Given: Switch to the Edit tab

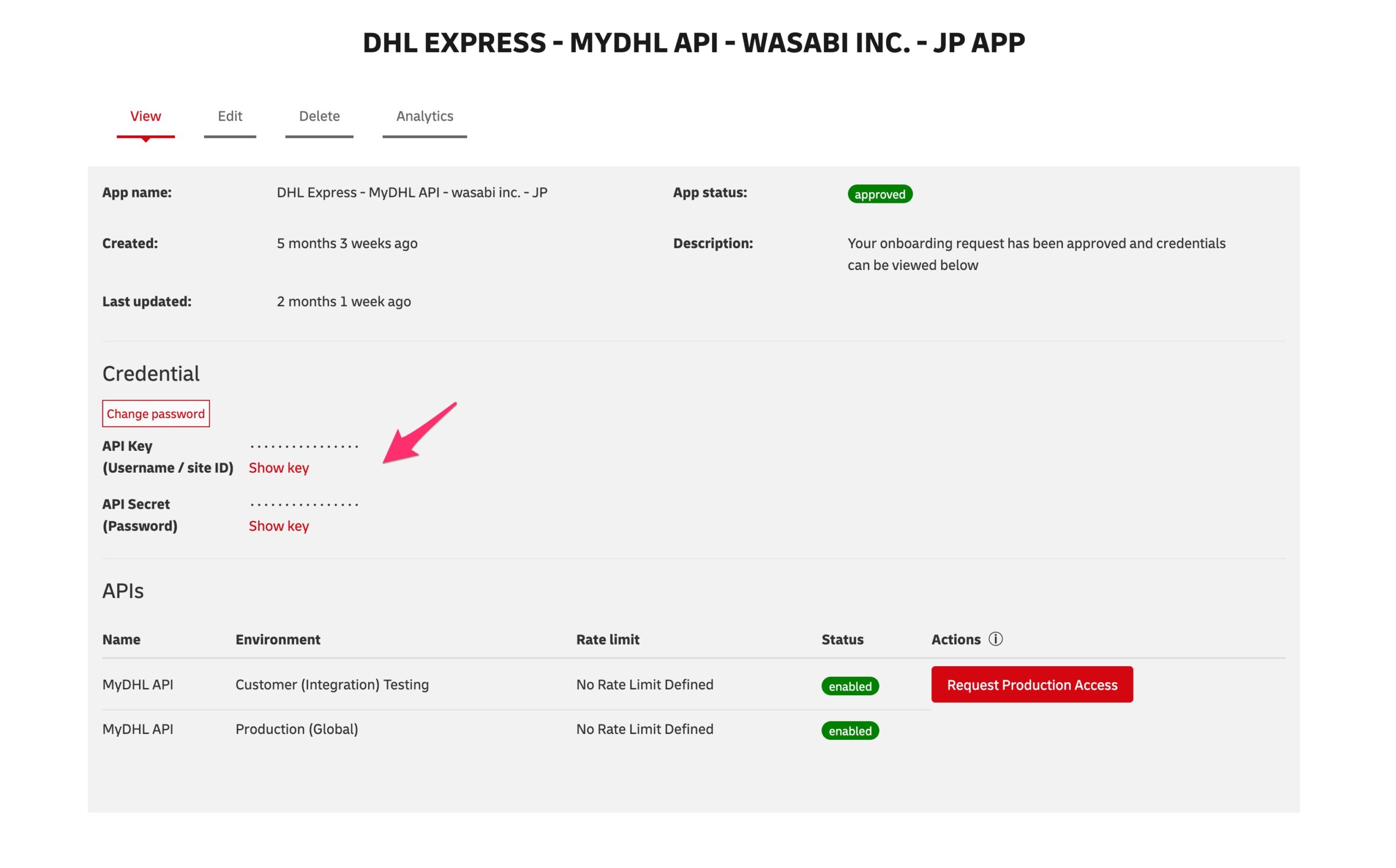Looking at the screenshot, I should 230,116.
